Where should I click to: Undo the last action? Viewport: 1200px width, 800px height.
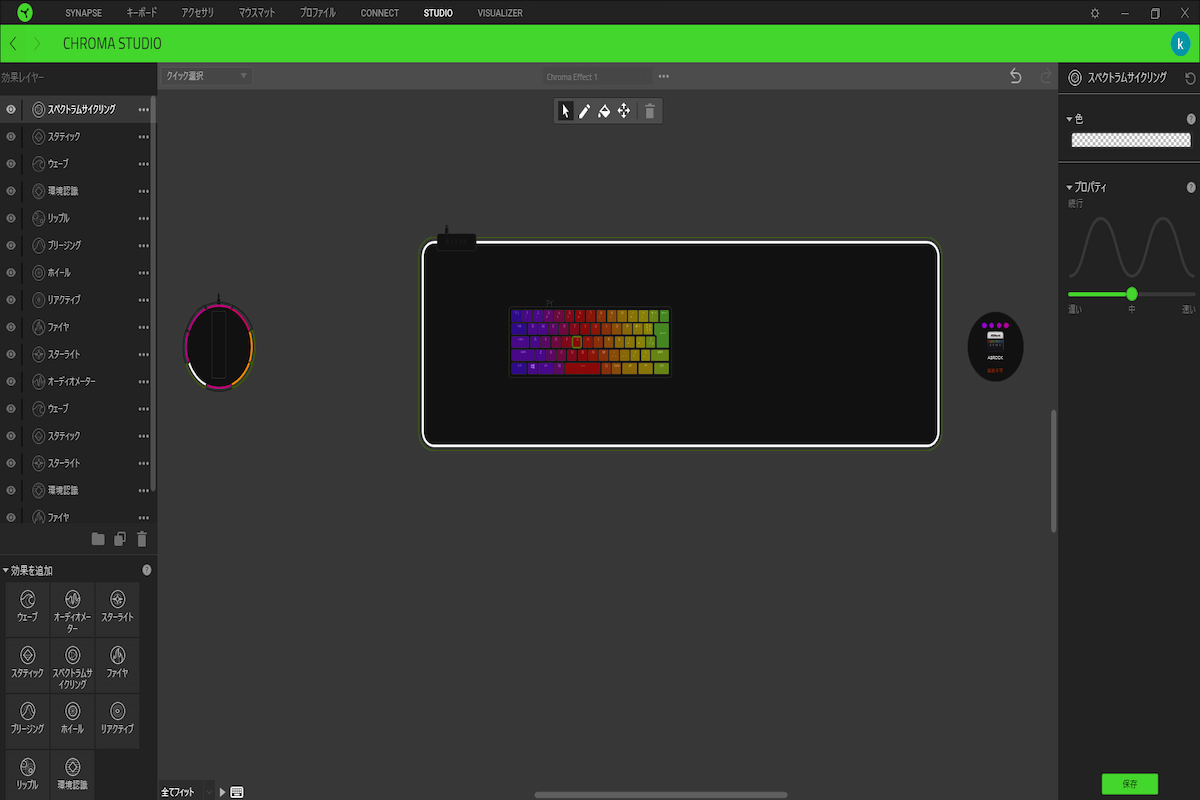tap(1016, 76)
